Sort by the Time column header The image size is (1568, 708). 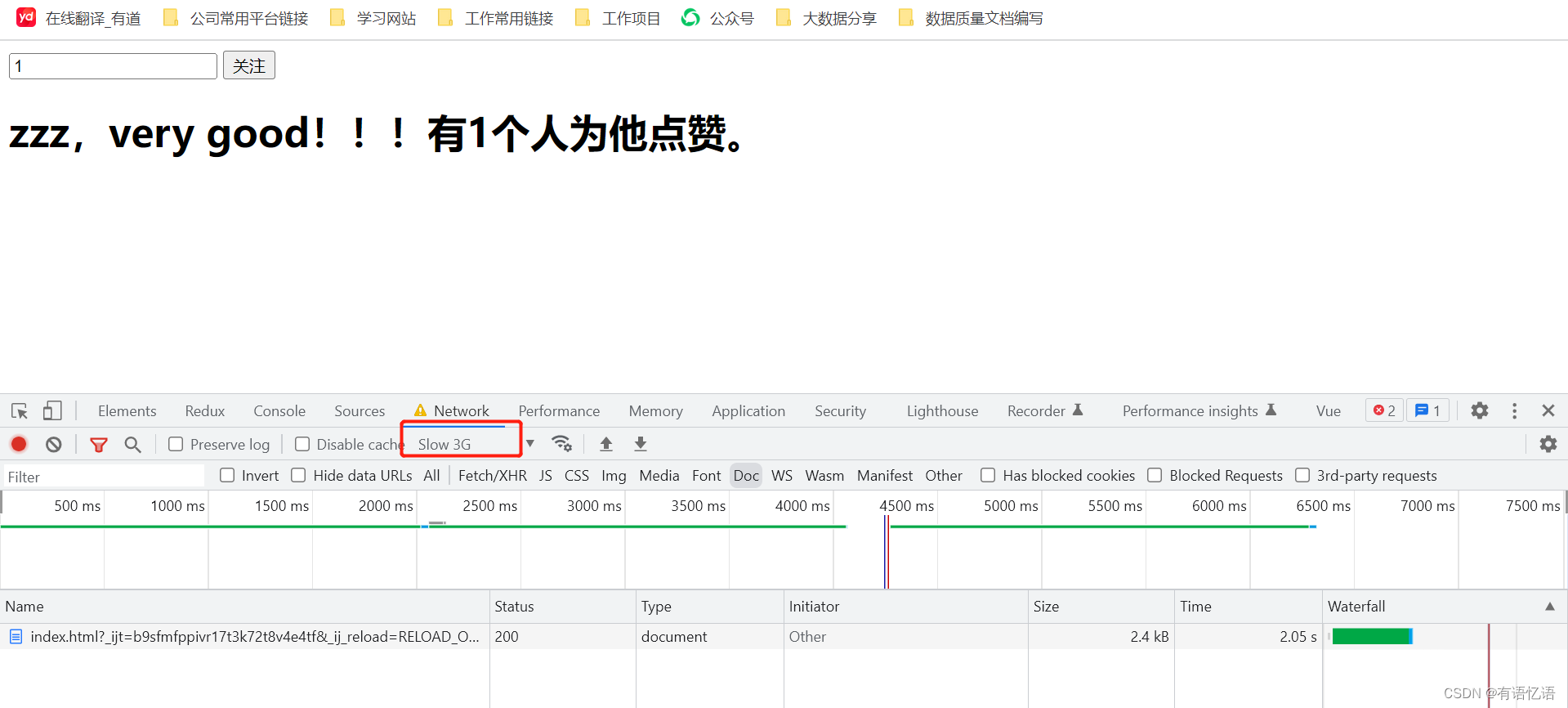(1247, 606)
